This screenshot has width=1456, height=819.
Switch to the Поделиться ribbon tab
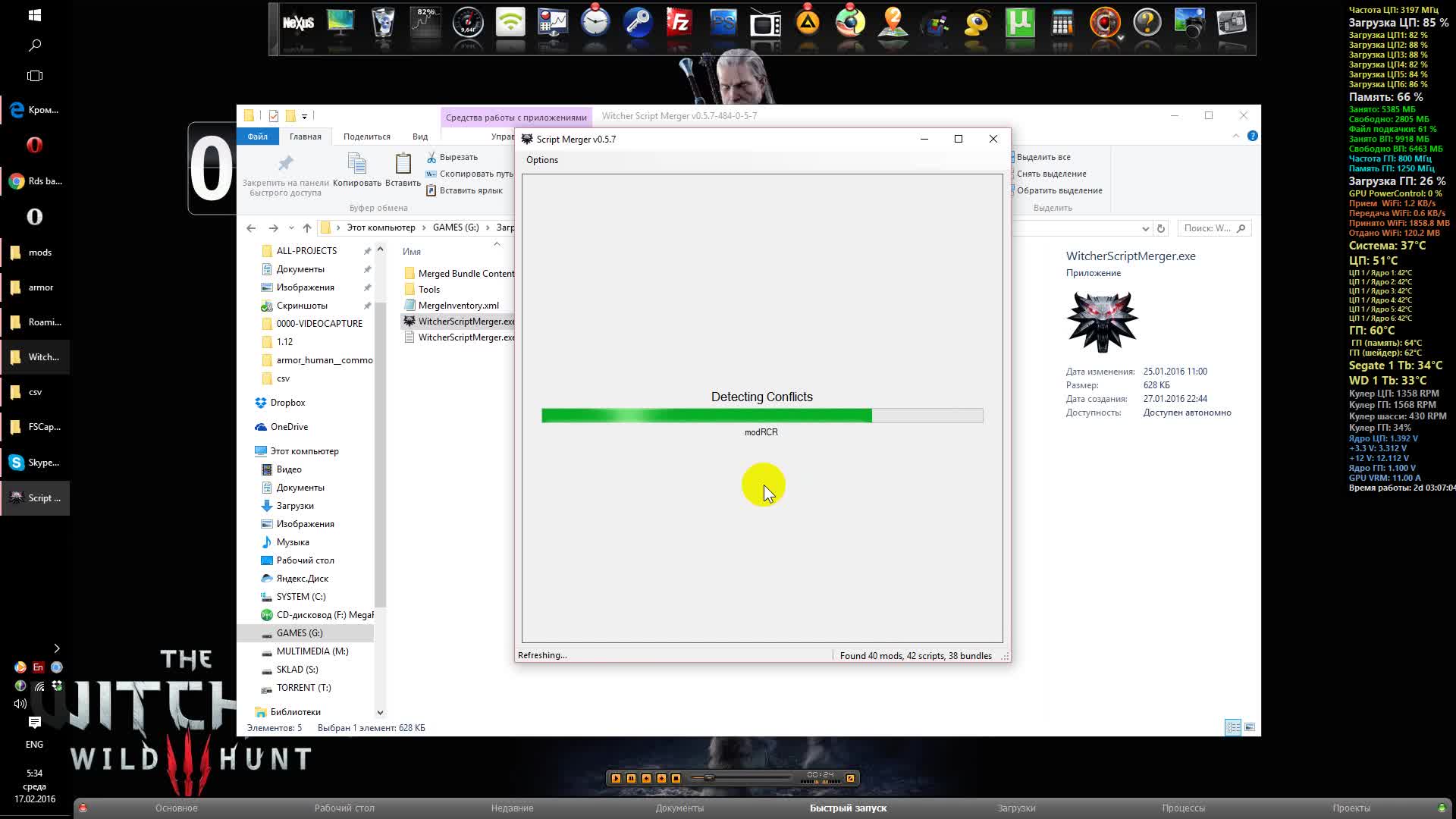[366, 136]
